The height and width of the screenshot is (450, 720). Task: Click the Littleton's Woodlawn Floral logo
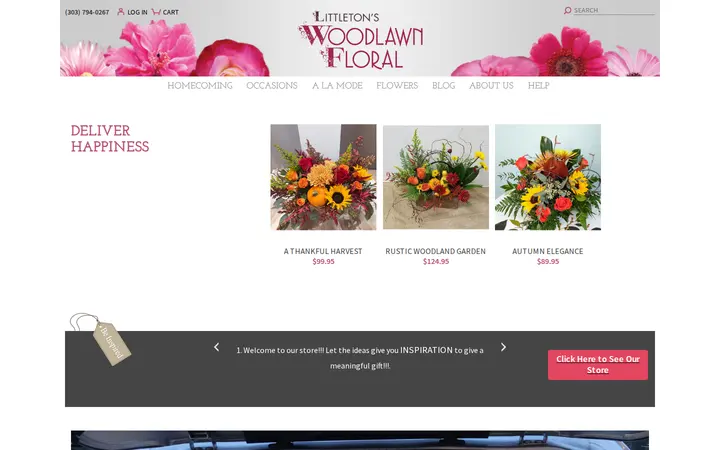pos(360,39)
